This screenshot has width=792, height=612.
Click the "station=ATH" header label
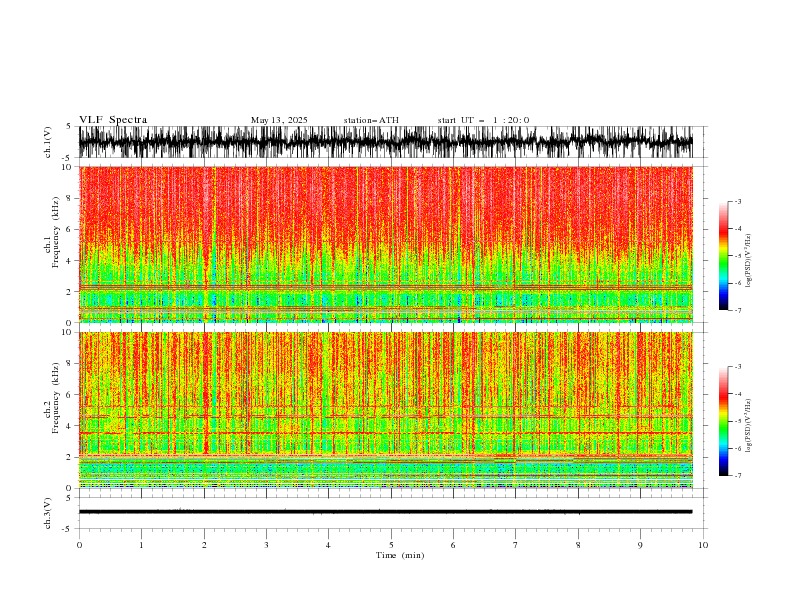(371, 120)
